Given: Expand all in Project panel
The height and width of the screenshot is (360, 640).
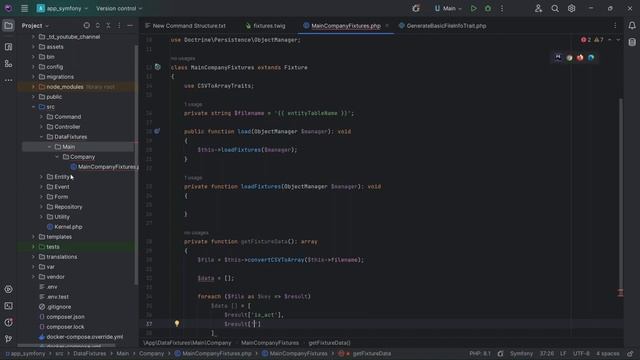Looking at the screenshot, I should 98,25.
